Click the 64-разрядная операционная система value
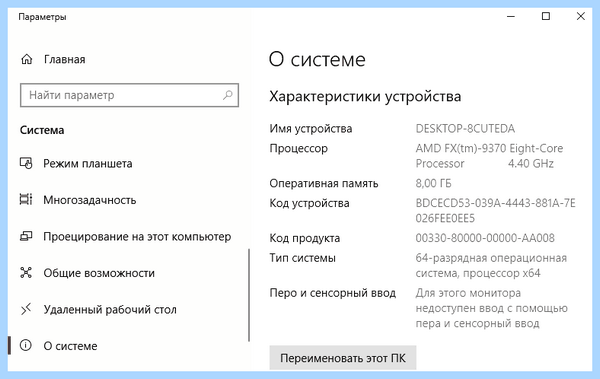The width and height of the screenshot is (600, 379). coord(491,266)
